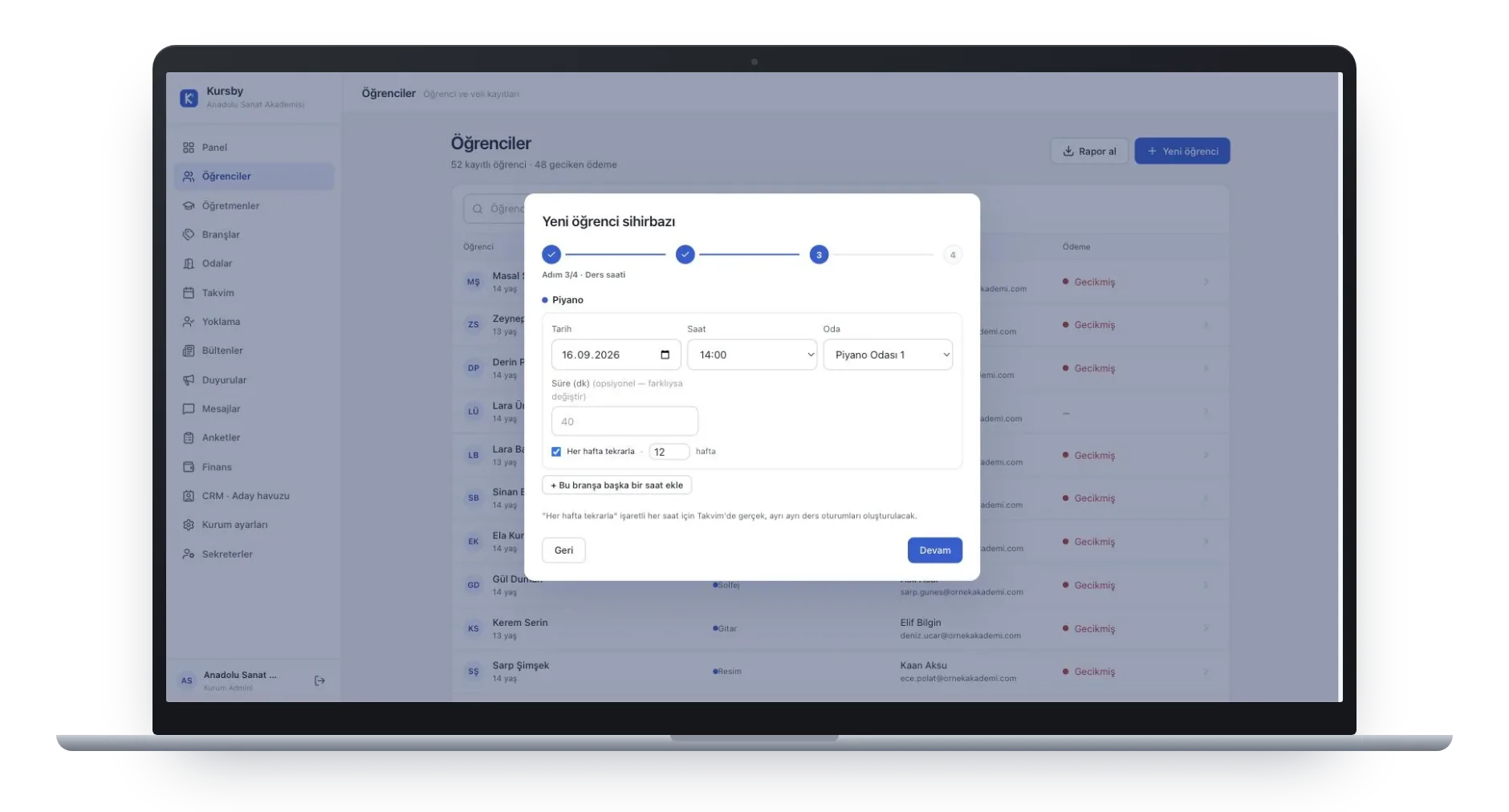The image size is (1509, 812).
Task: Click the Yoklama attendance icon
Action: coord(189,322)
